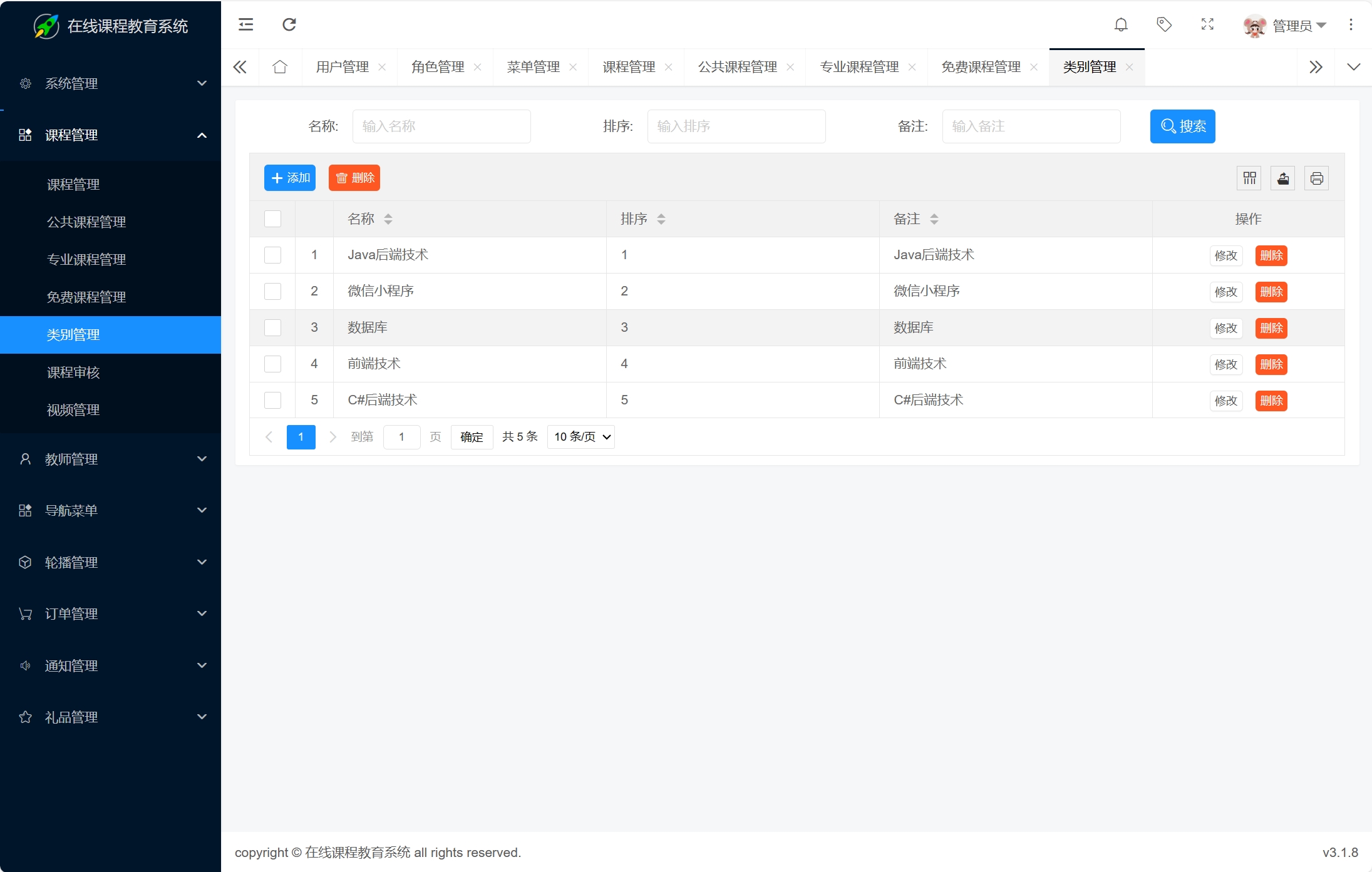Check the select-all header checkbox
The height and width of the screenshot is (872, 1372).
coord(272,219)
